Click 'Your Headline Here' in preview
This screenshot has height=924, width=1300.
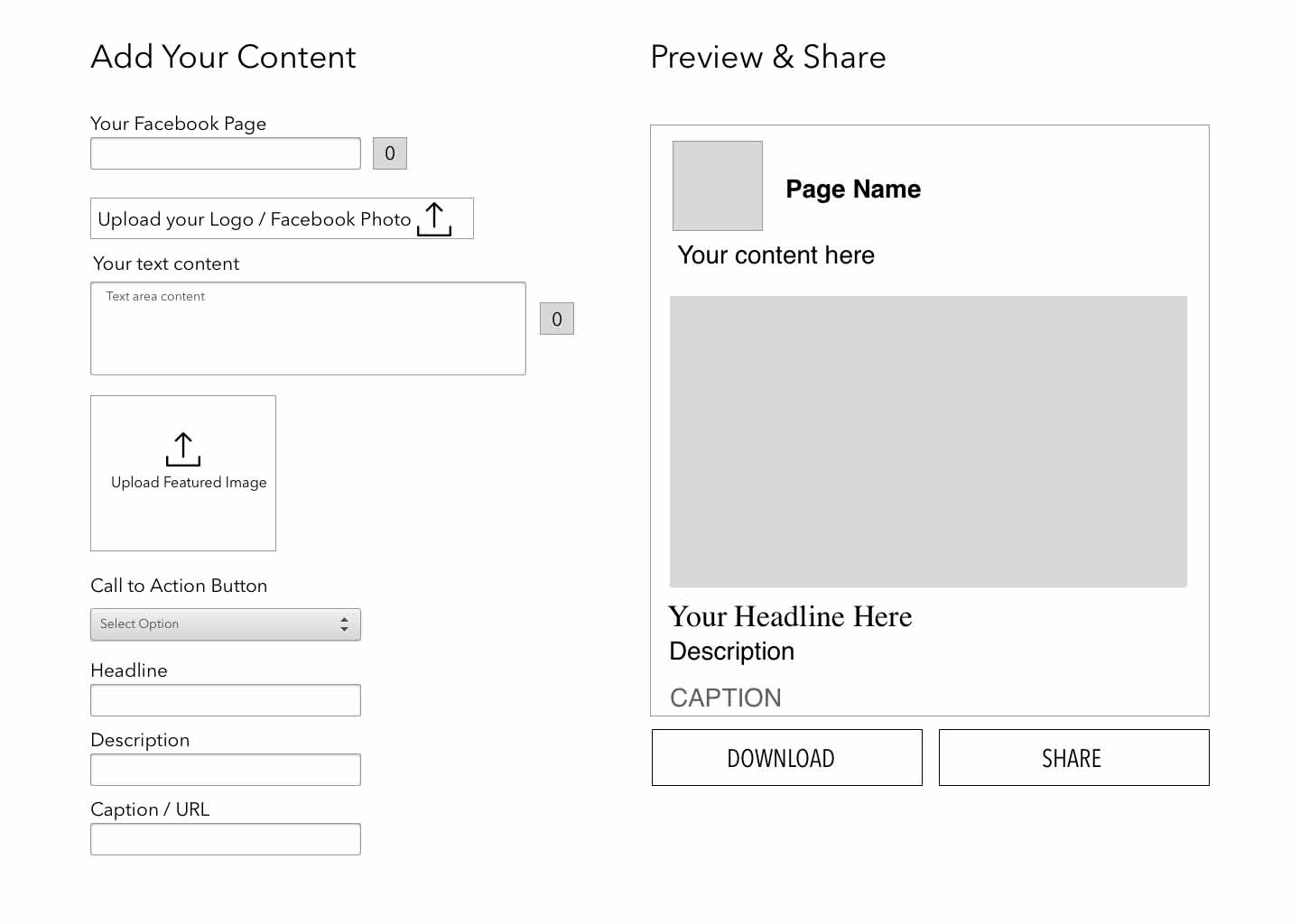point(790,616)
